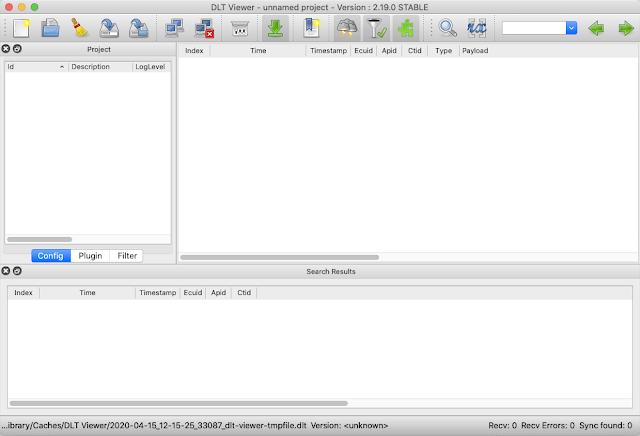Screen dimensions: 640x436
Task: Click the Apid header in message table
Action: point(389,51)
